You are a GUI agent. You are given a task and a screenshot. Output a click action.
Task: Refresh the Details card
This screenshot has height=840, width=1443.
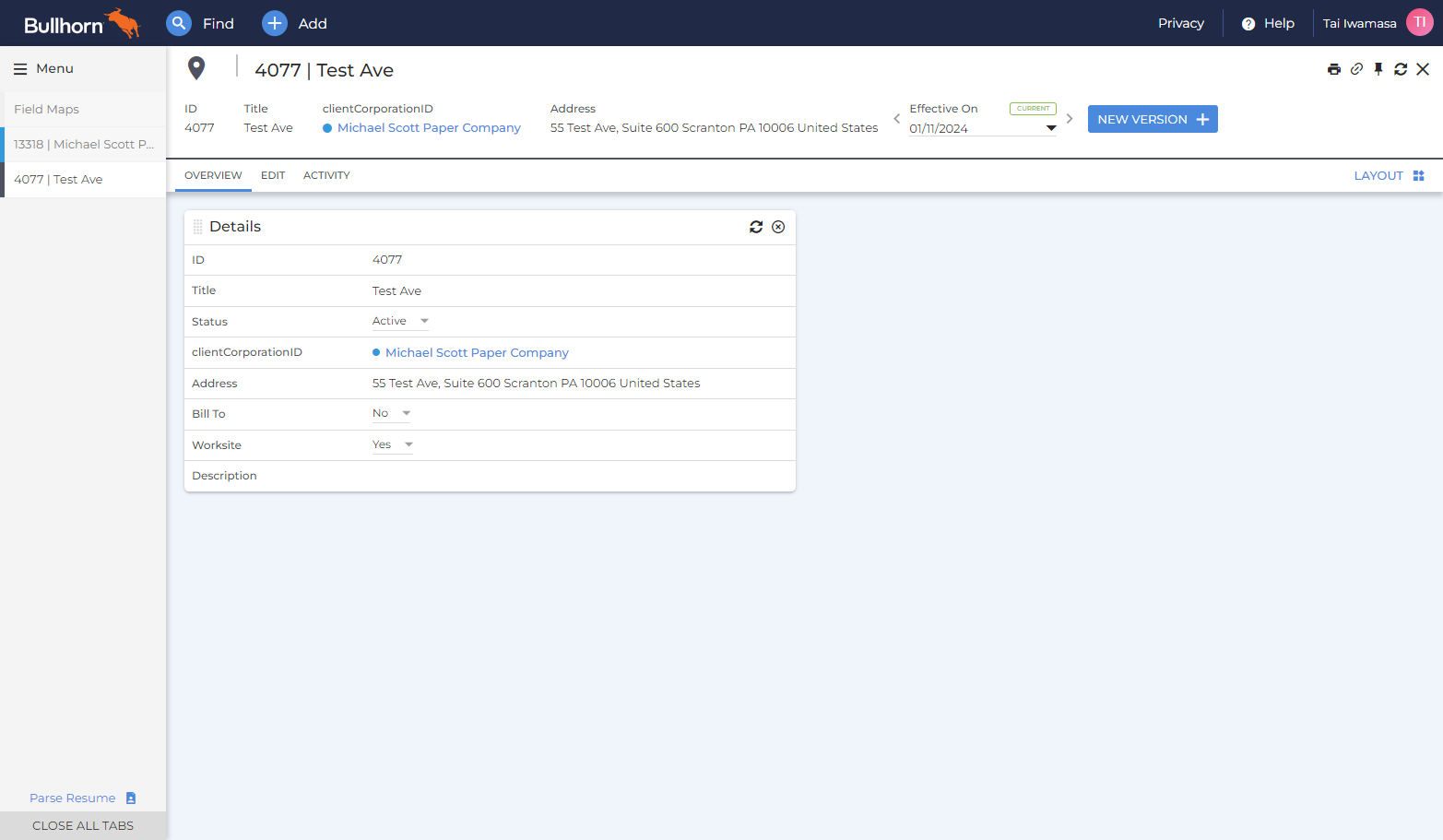click(756, 227)
